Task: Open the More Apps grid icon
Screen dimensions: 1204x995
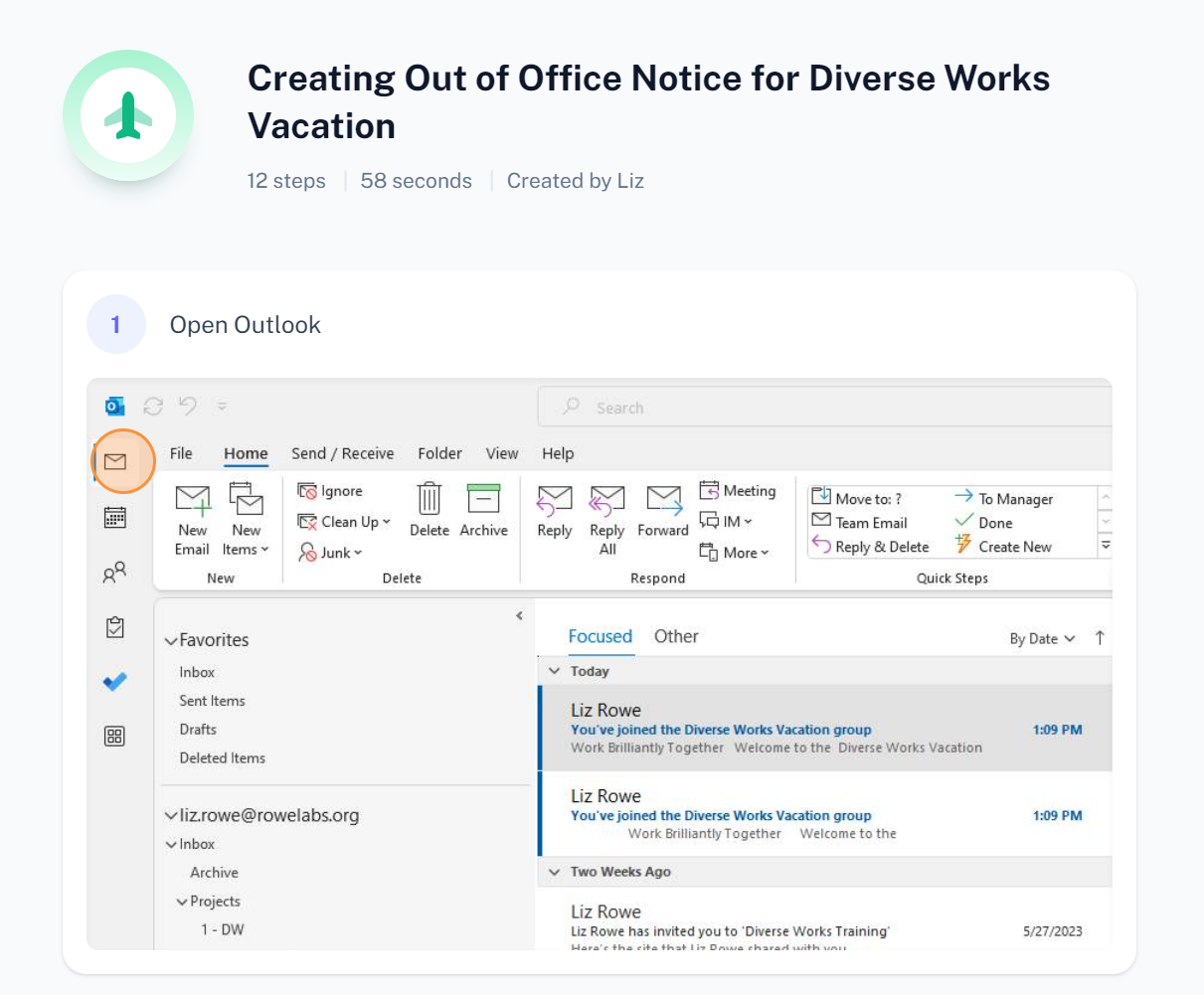Action: 115,737
